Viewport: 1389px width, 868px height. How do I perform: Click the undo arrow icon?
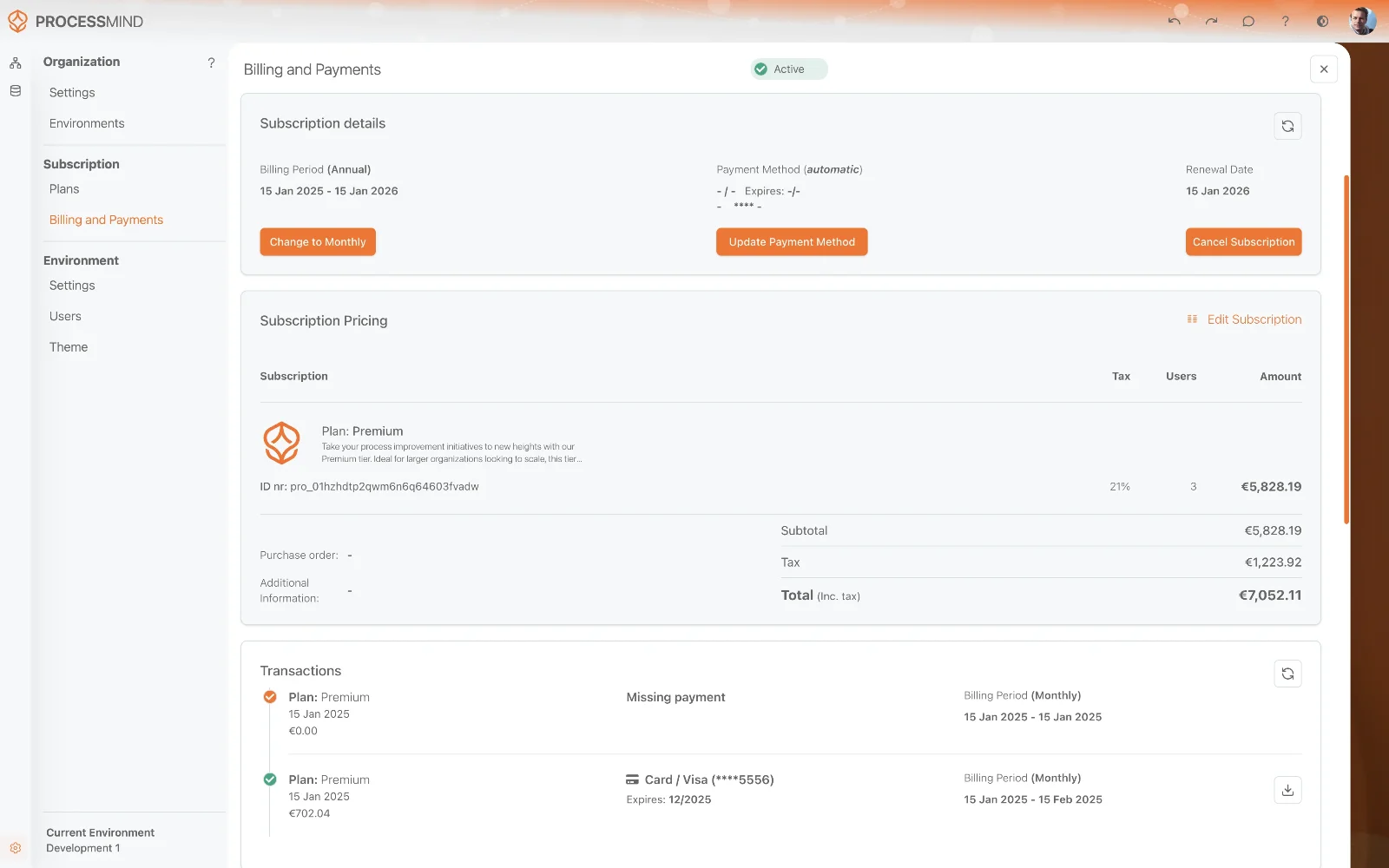tap(1174, 21)
